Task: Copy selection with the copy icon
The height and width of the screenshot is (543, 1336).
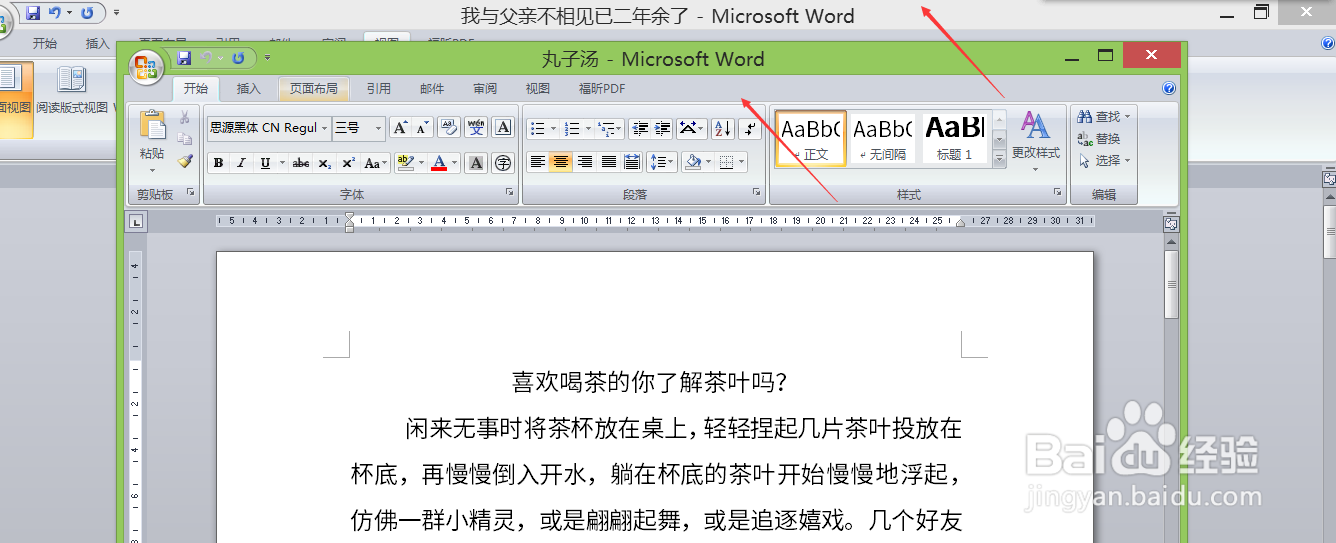Action: pos(185,139)
